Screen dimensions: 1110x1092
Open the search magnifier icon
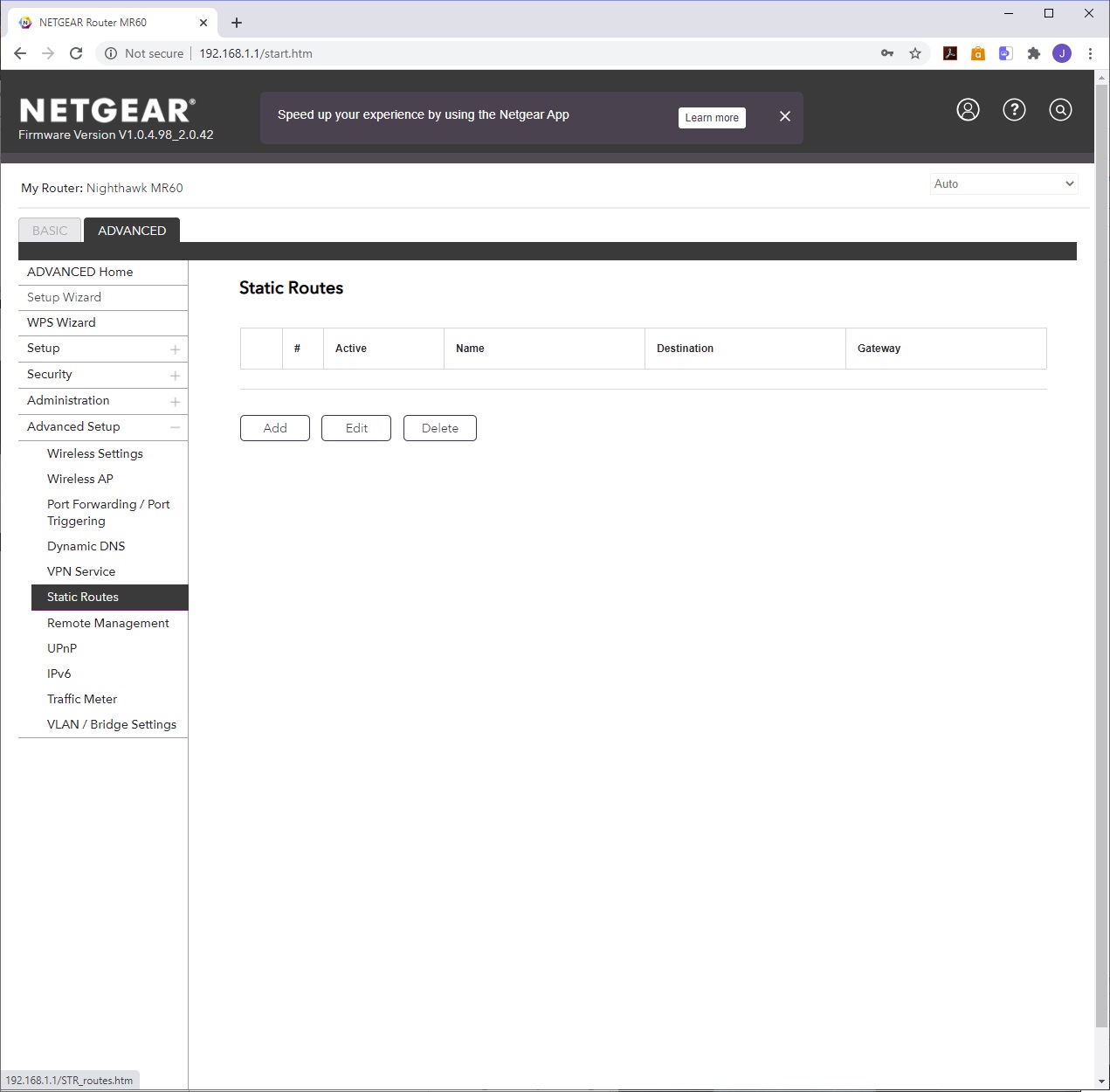1060,109
